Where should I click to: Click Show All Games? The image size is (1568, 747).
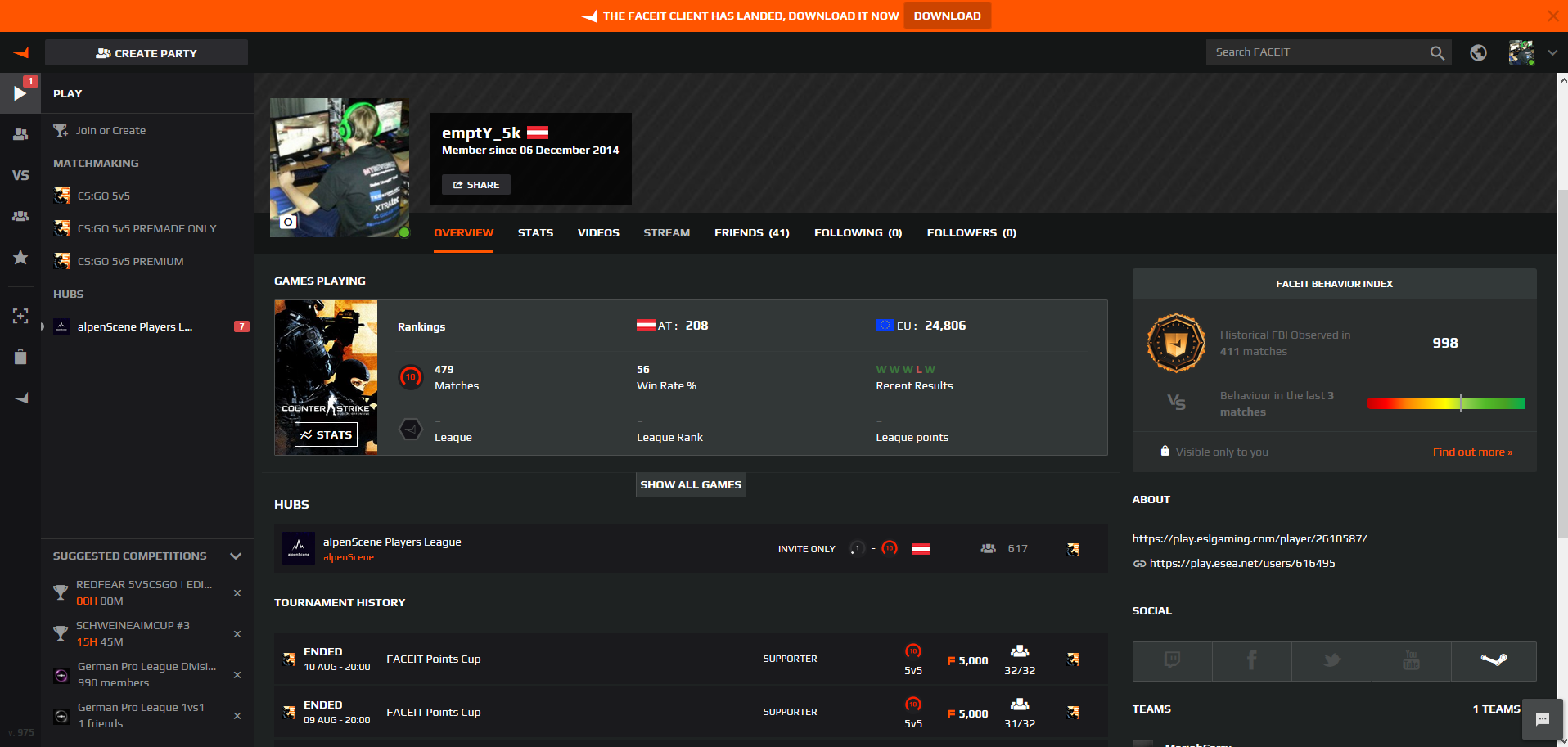point(691,484)
